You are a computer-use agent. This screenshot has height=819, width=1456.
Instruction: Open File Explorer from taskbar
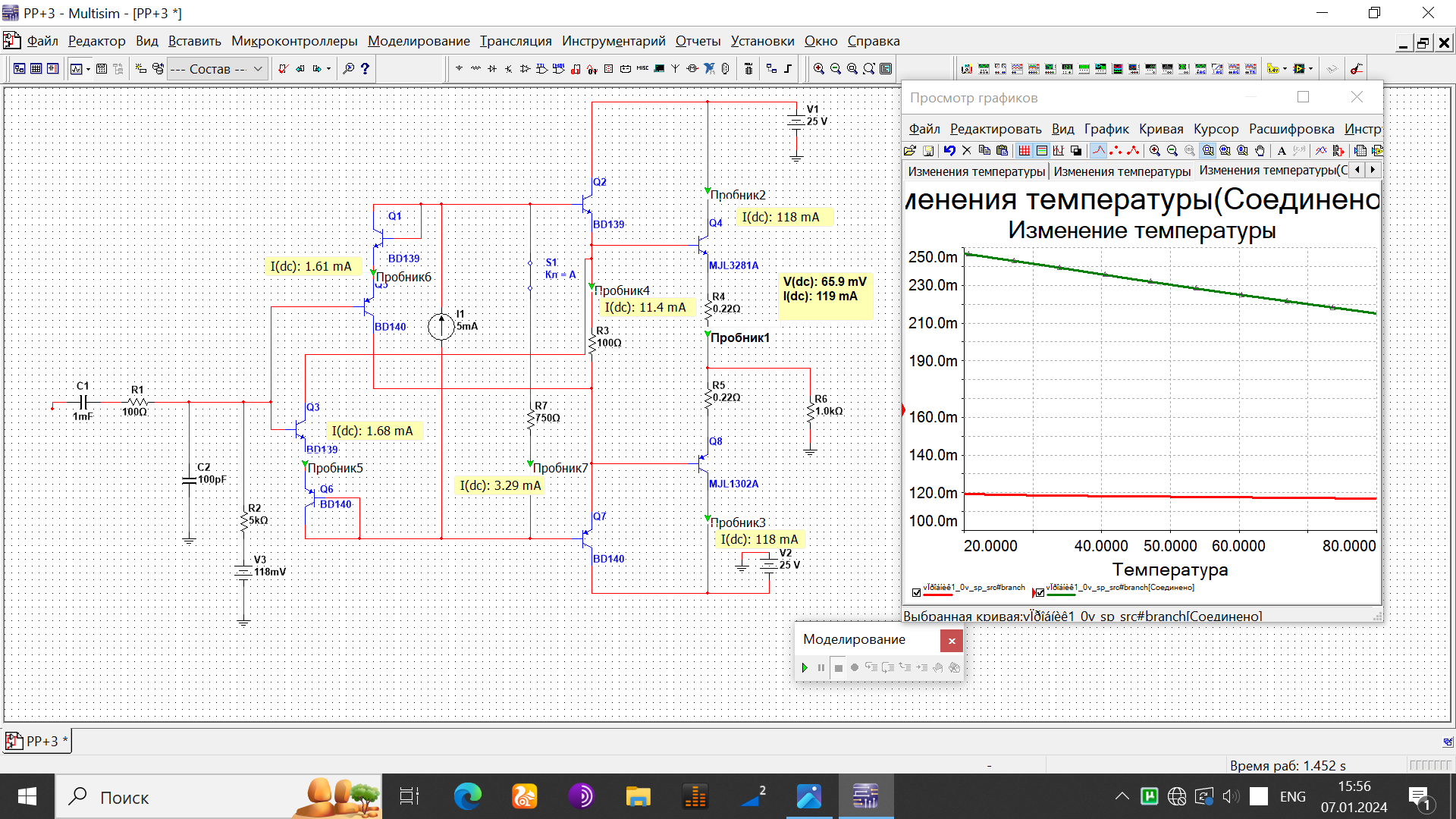pyautogui.click(x=639, y=796)
